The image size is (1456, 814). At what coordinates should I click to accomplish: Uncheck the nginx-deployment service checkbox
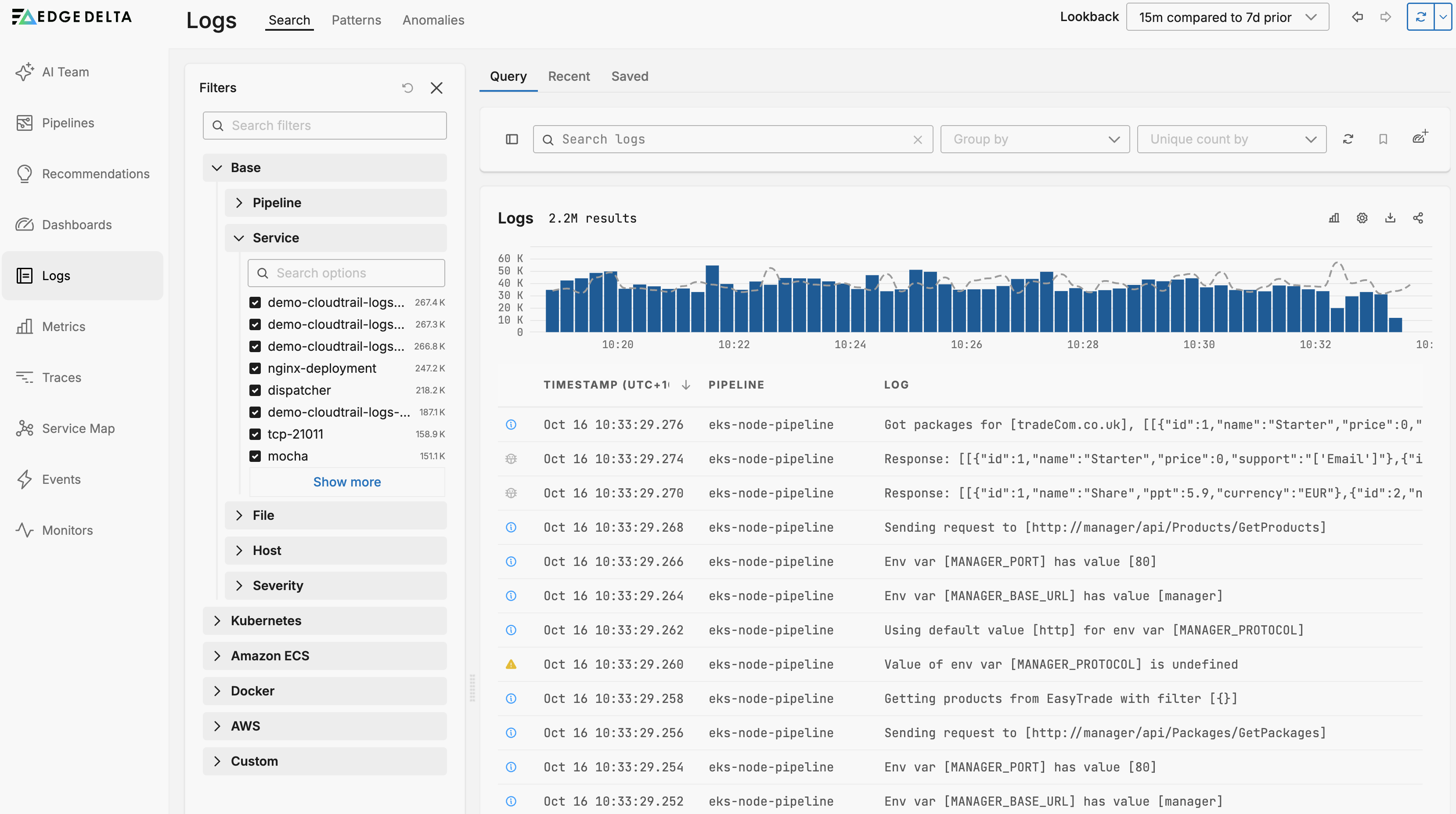[x=256, y=368]
